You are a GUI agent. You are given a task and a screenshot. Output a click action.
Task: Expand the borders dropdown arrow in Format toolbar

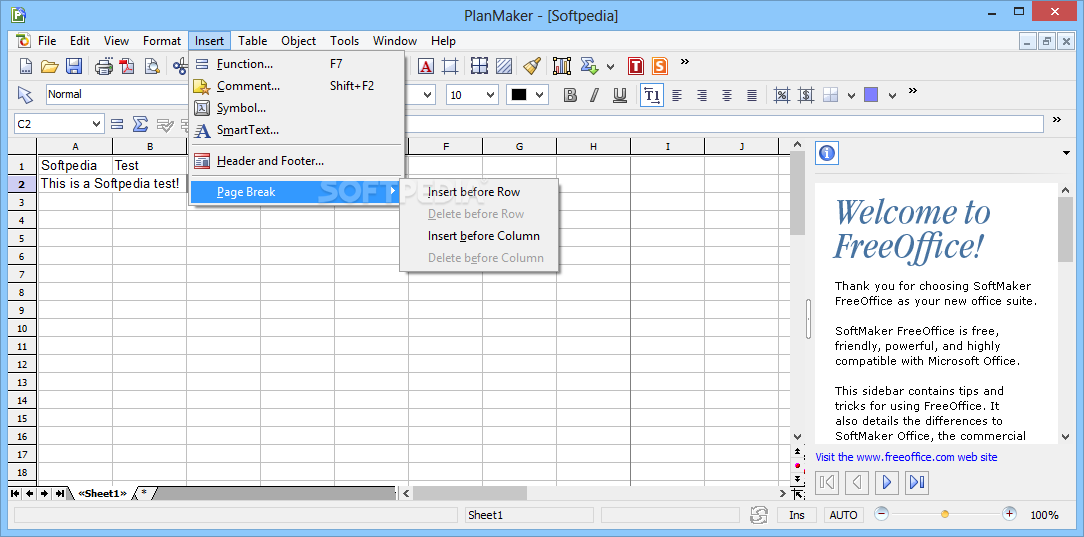coord(852,95)
